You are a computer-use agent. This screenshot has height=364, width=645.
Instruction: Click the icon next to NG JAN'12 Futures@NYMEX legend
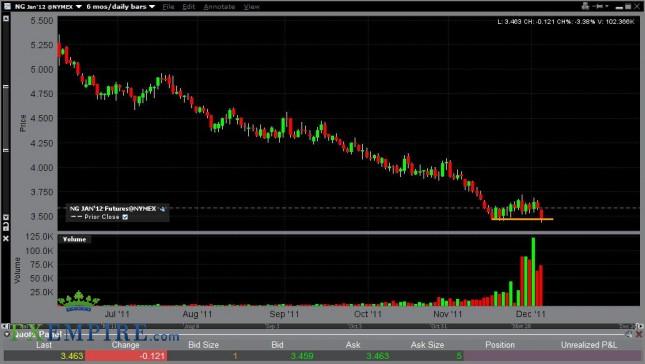[162, 209]
